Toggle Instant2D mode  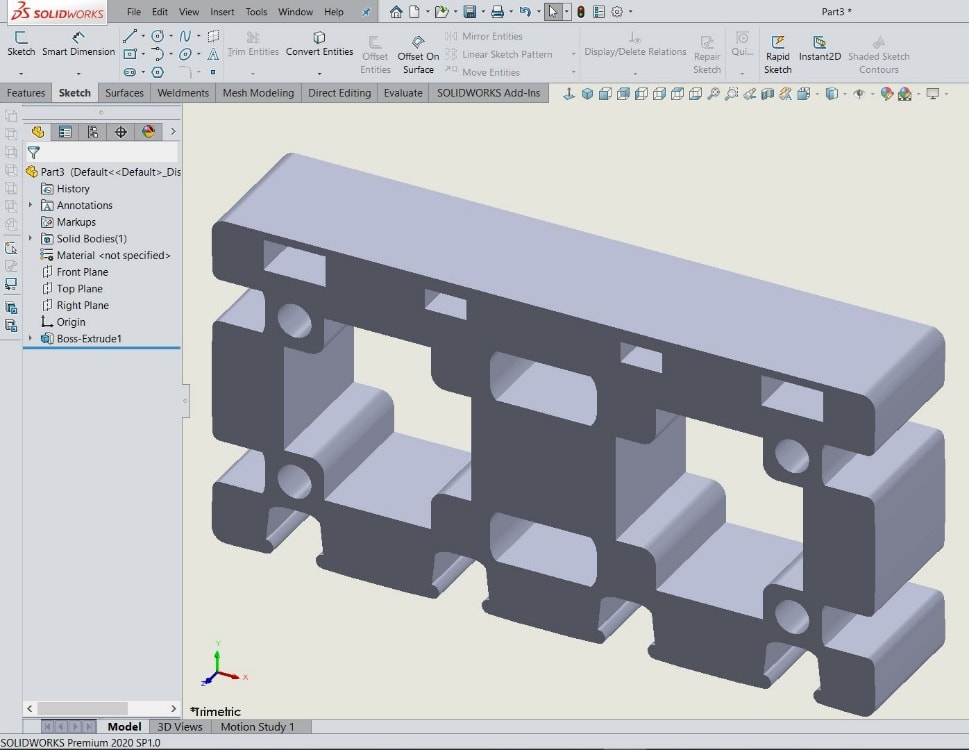click(x=819, y=48)
